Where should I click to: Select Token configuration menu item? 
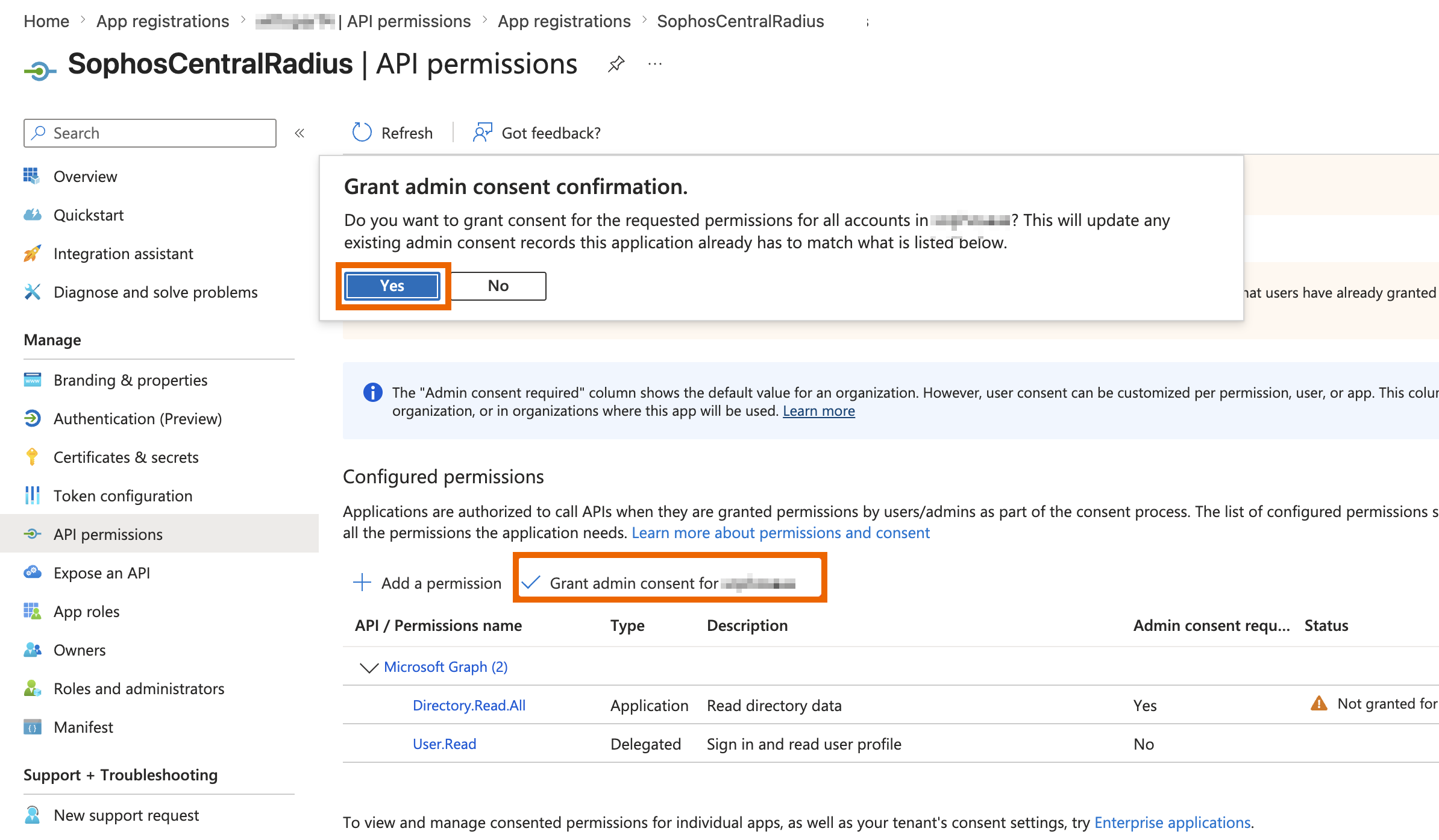coord(123,495)
